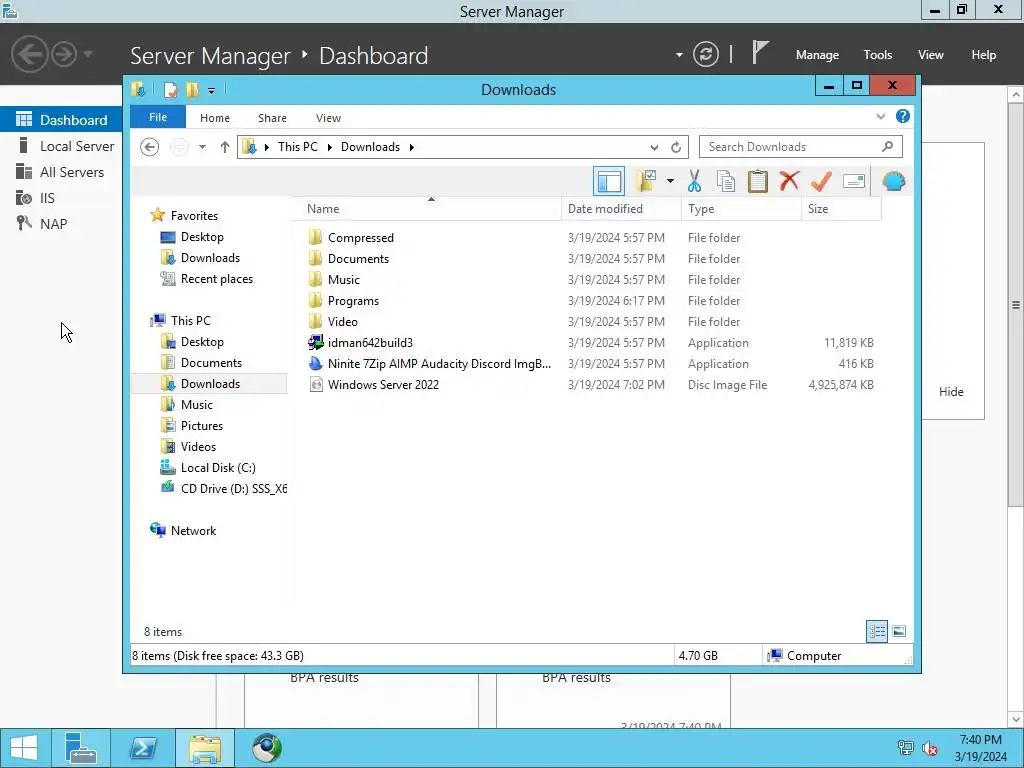Open the File ribbon tab
1024x768 pixels.
(158, 118)
